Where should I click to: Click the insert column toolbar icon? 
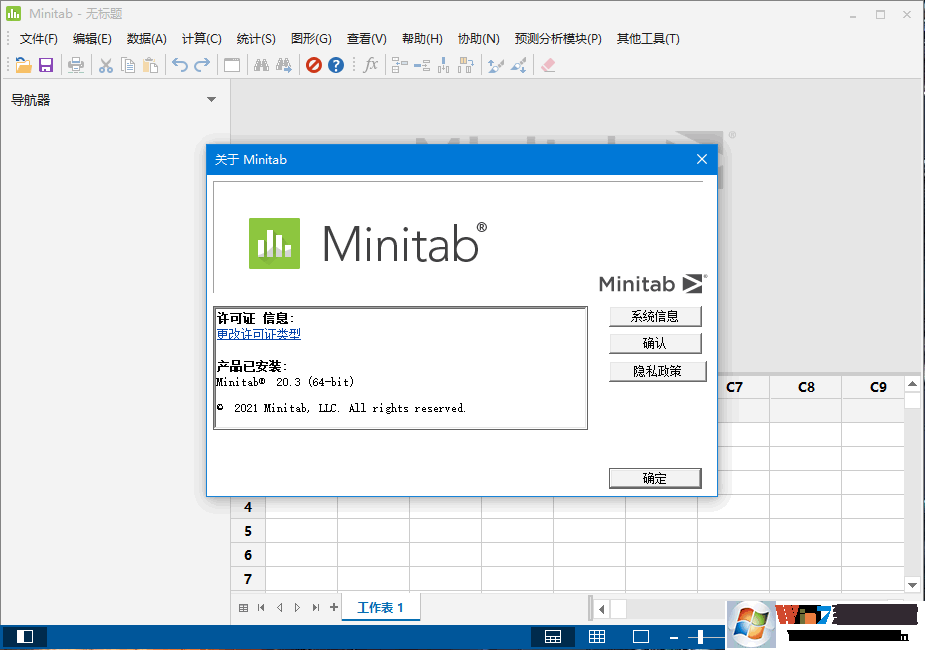[x=444, y=65]
